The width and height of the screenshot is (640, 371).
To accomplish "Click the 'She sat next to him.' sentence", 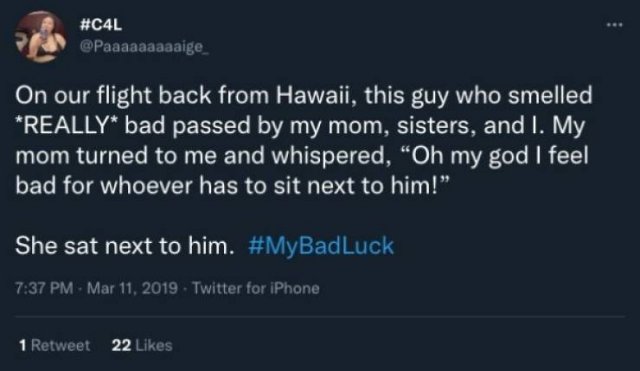I will tap(124, 246).
